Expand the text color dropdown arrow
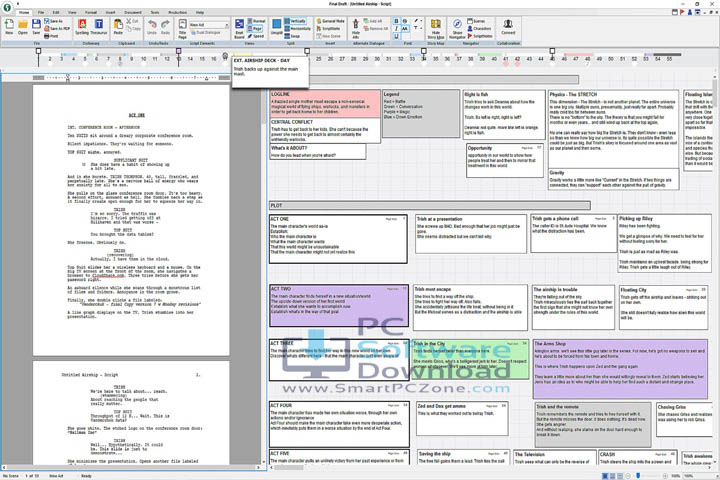Viewport: 720px width, 480px height. click(x=419, y=28)
